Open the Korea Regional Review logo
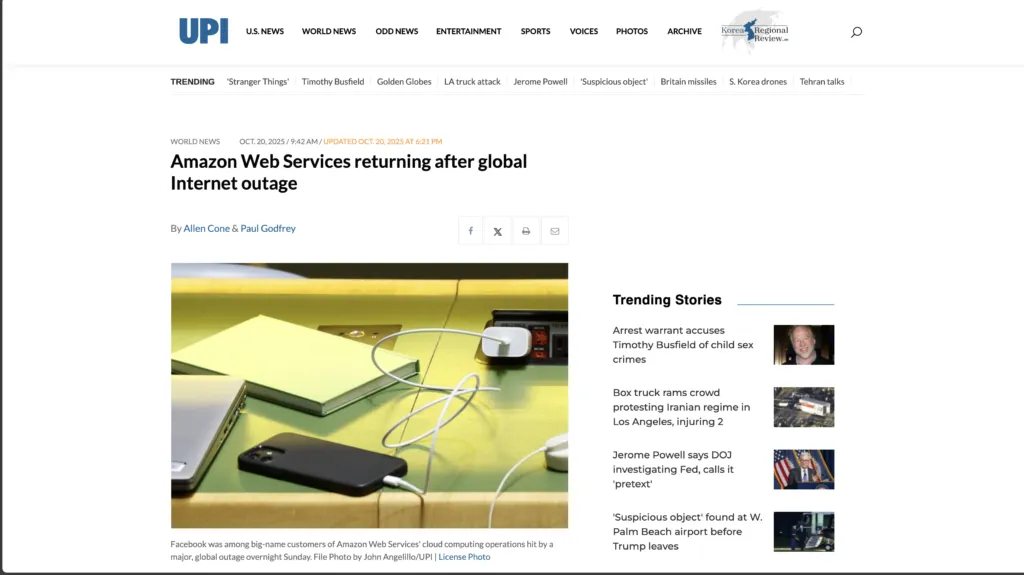 click(754, 31)
